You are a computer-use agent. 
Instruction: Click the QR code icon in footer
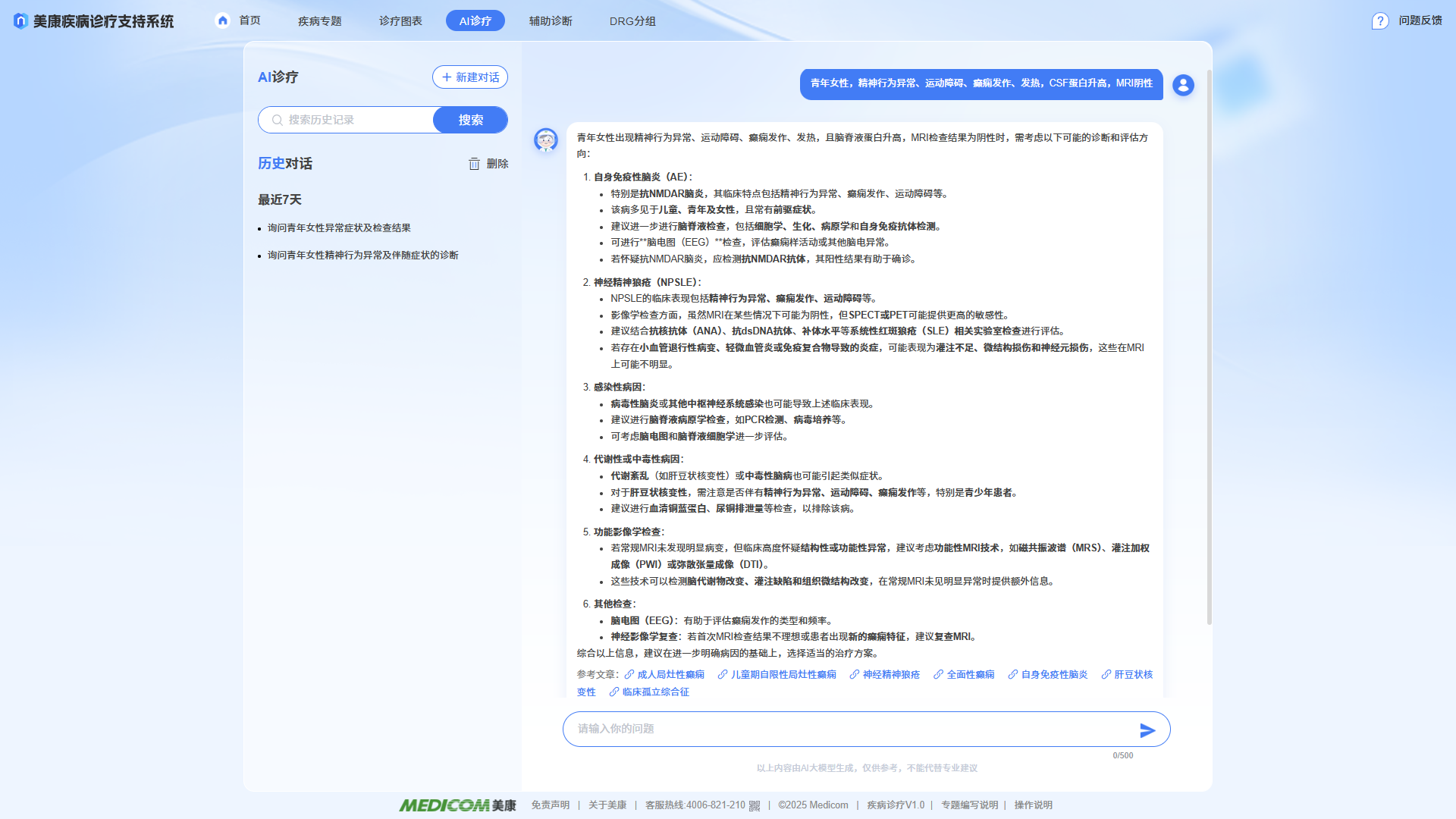click(x=755, y=805)
